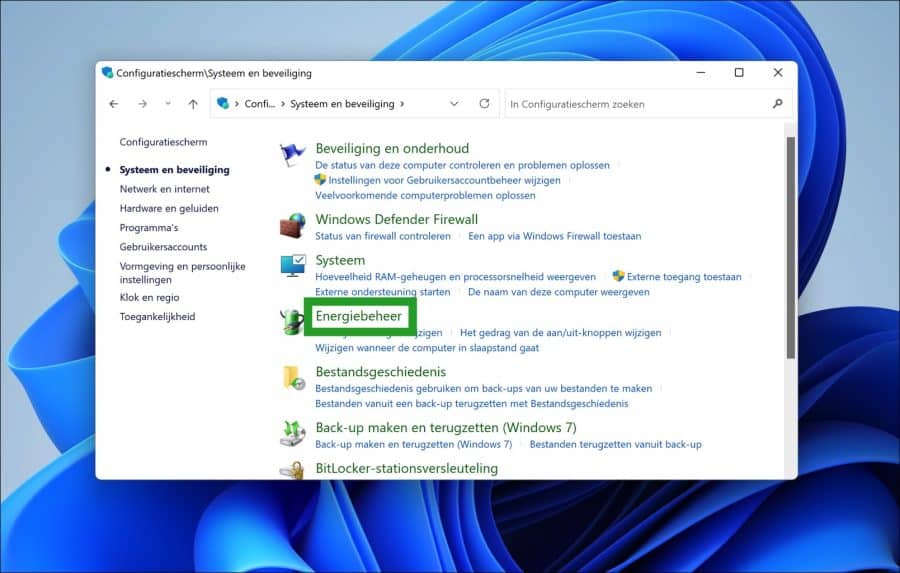Open Windows Defender Firewall heading
900x573 pixels.
[397, 219]
